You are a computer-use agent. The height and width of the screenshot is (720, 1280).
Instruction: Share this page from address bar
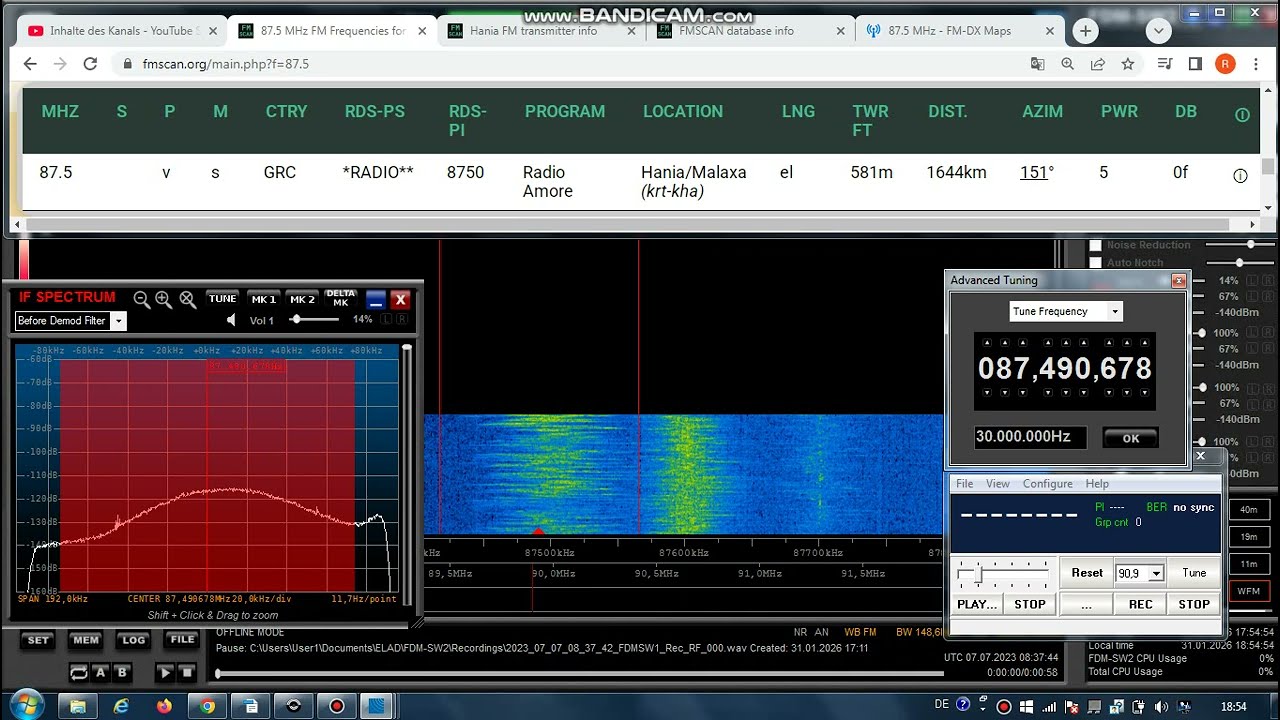point(1098,63)
